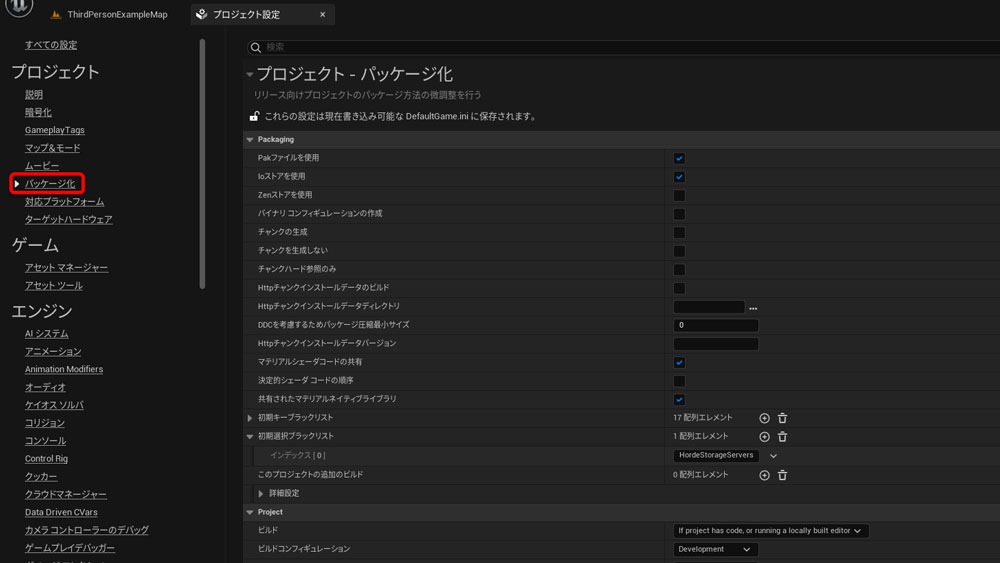Open the ムービー settings page

tap(42, 166)
